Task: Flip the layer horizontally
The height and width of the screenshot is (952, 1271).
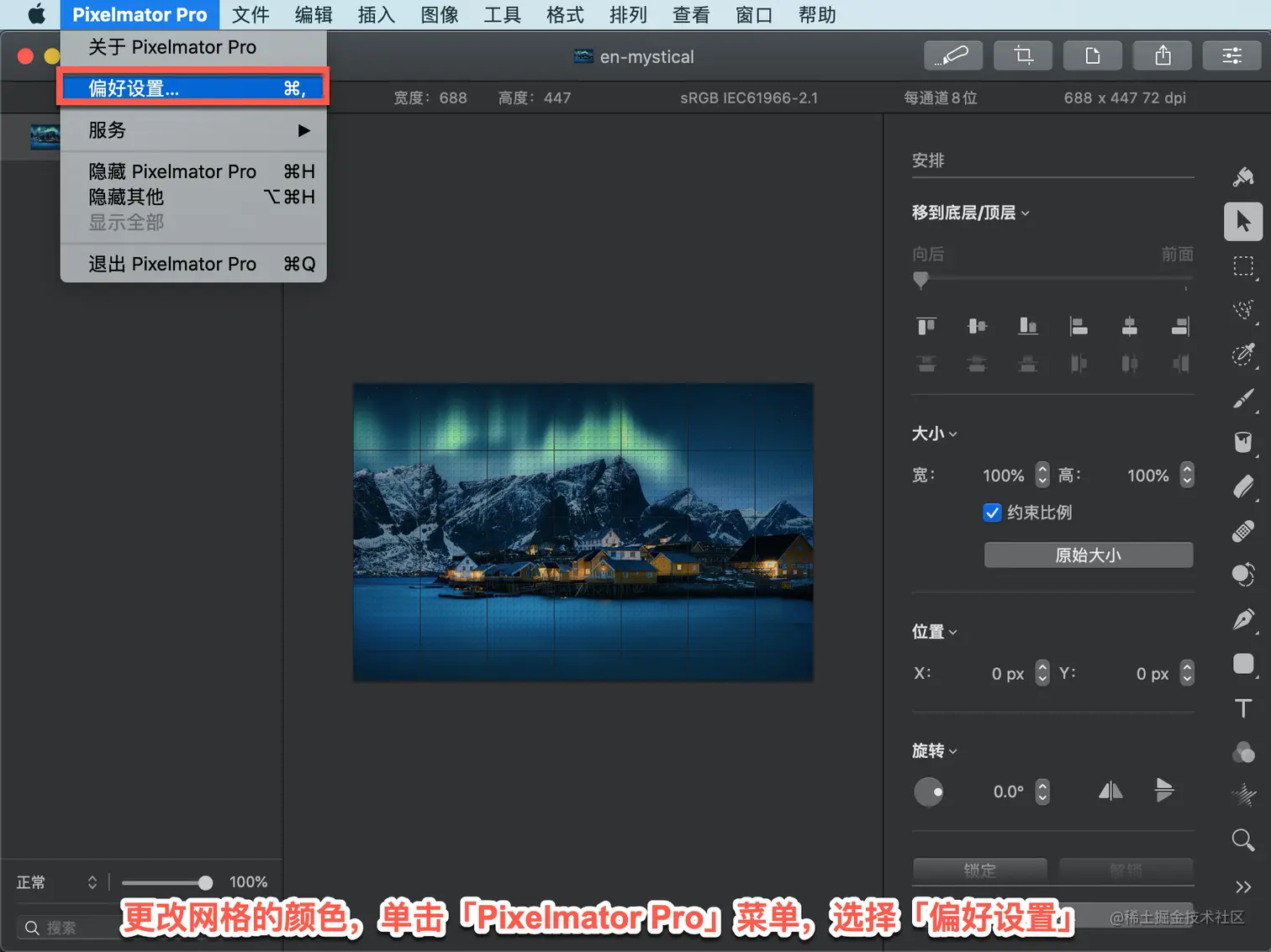Action: tap(1110, 791)
